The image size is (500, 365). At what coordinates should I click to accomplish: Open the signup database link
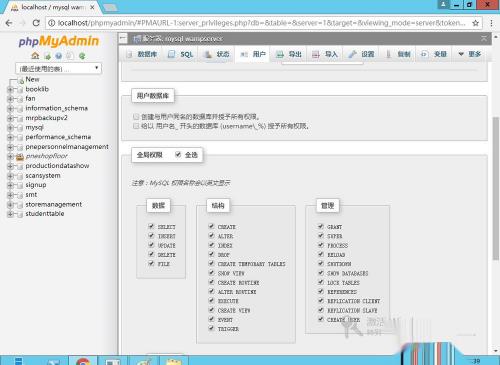36,185
